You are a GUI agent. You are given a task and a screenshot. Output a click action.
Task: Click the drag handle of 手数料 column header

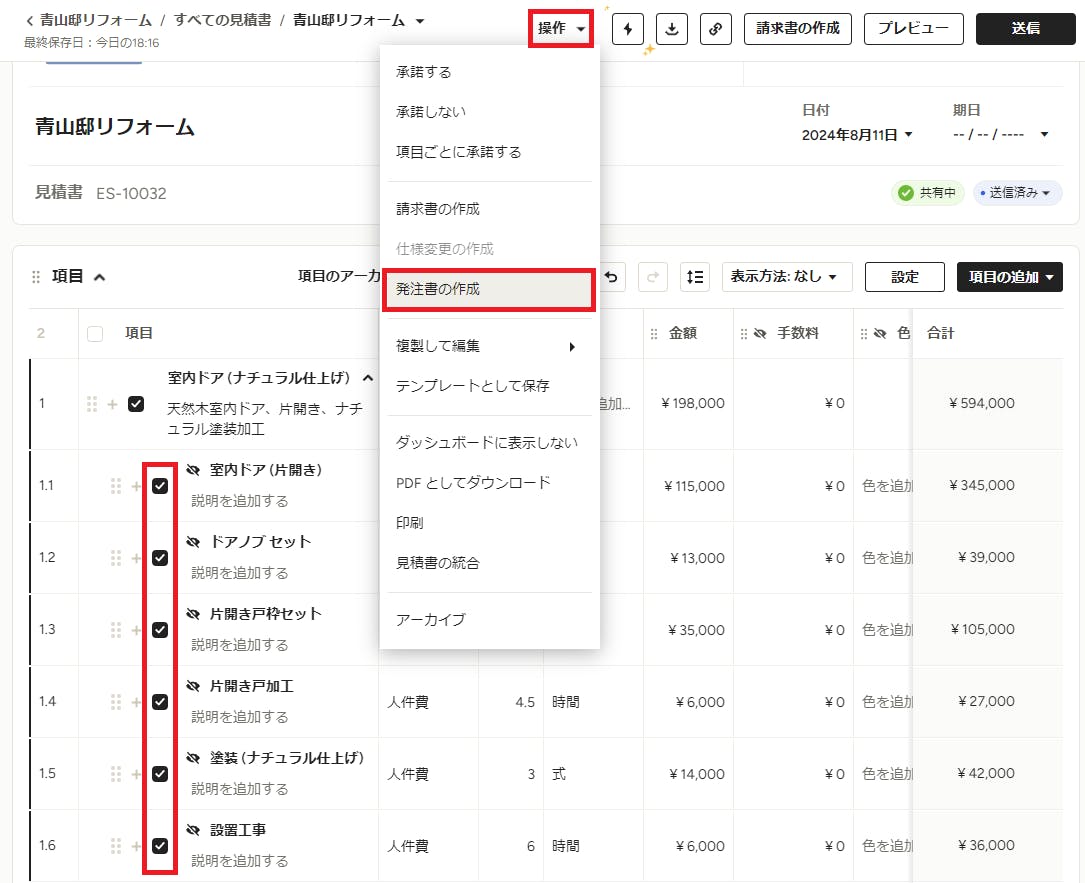click(x=744, y=334)
